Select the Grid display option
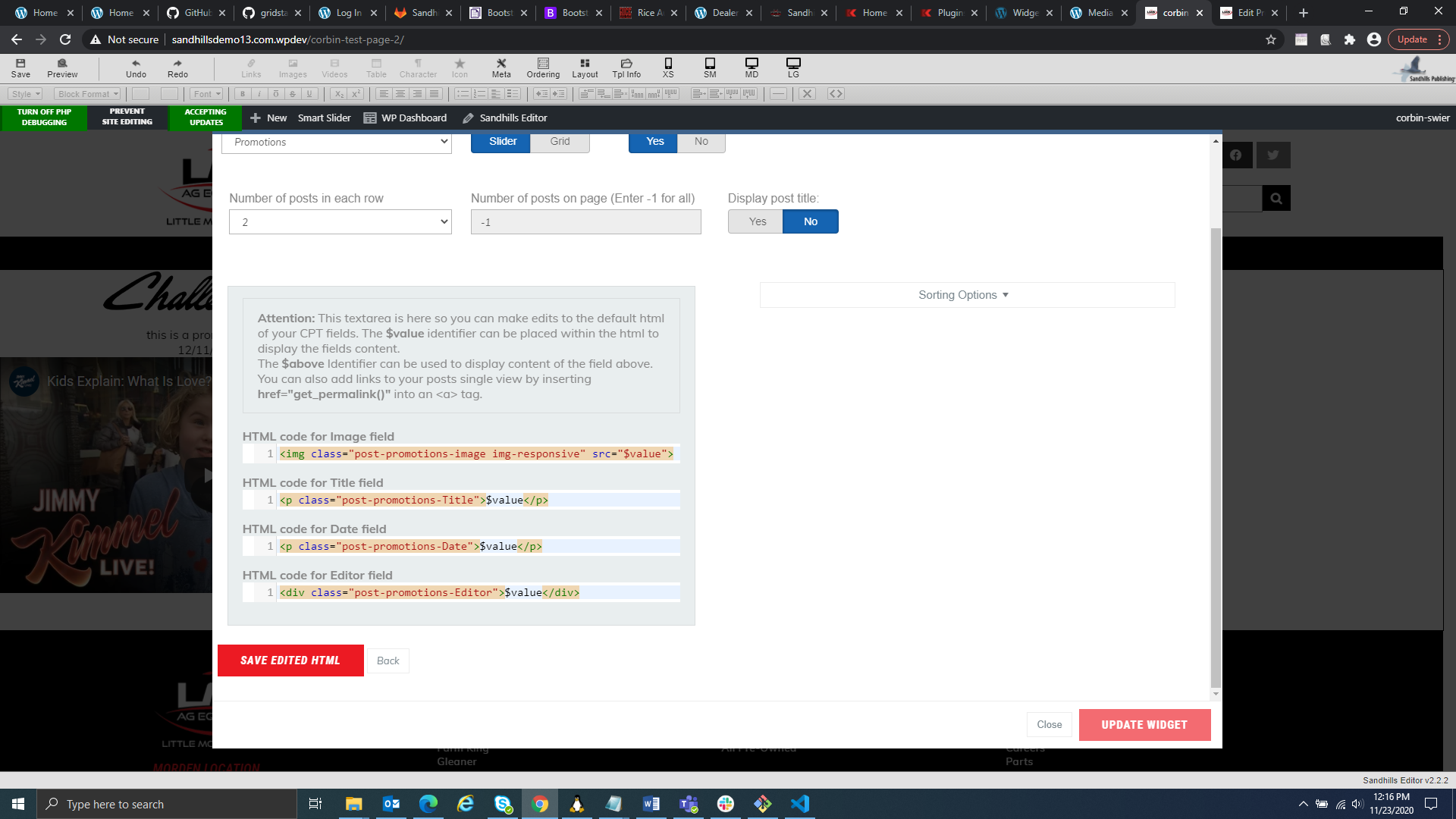This screenshot has height=819, width=1456. tap(560, 142)
